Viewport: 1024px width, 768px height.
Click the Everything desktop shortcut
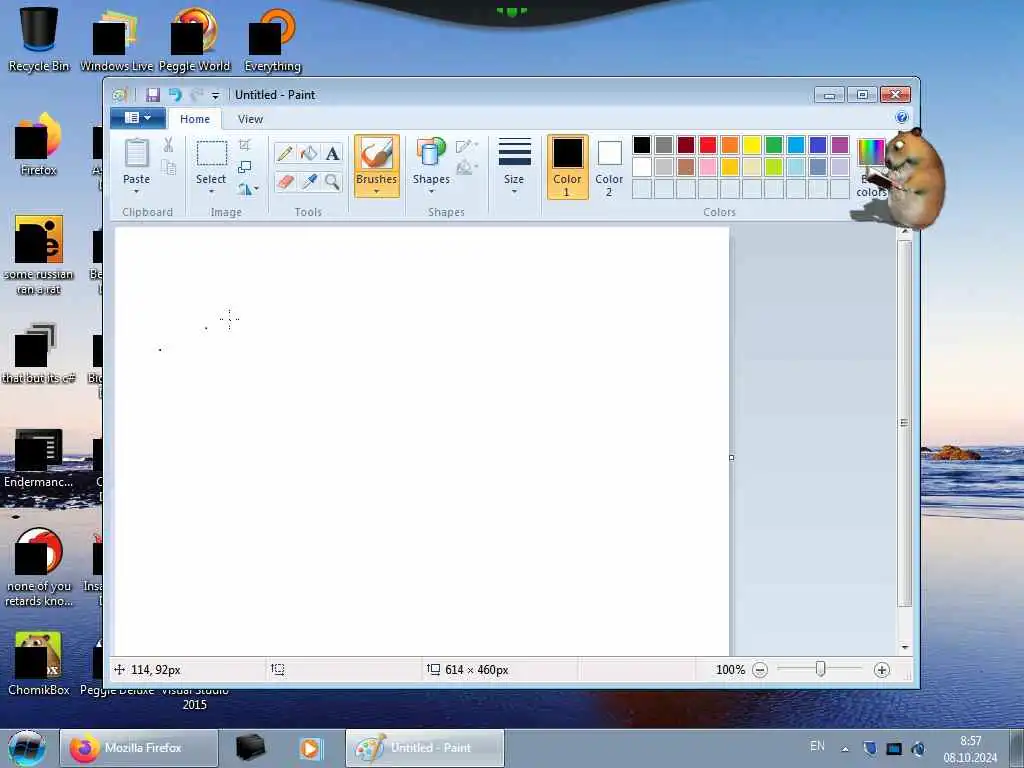[x=273, y=39]
